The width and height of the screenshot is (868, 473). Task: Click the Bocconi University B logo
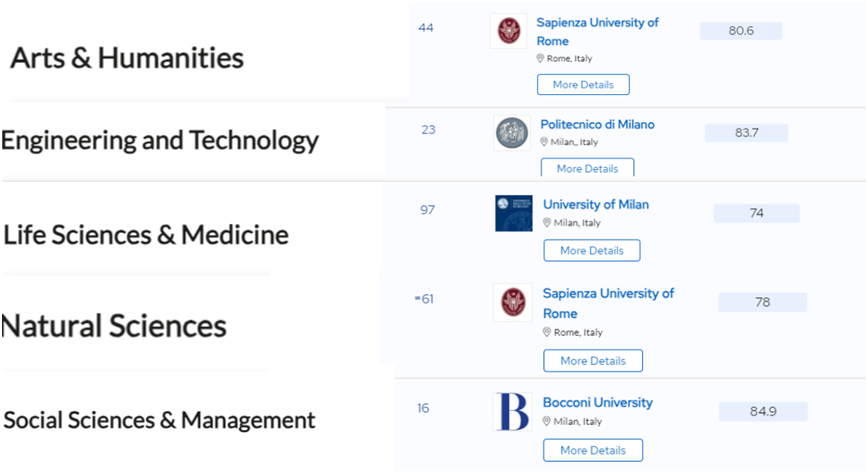513,412
